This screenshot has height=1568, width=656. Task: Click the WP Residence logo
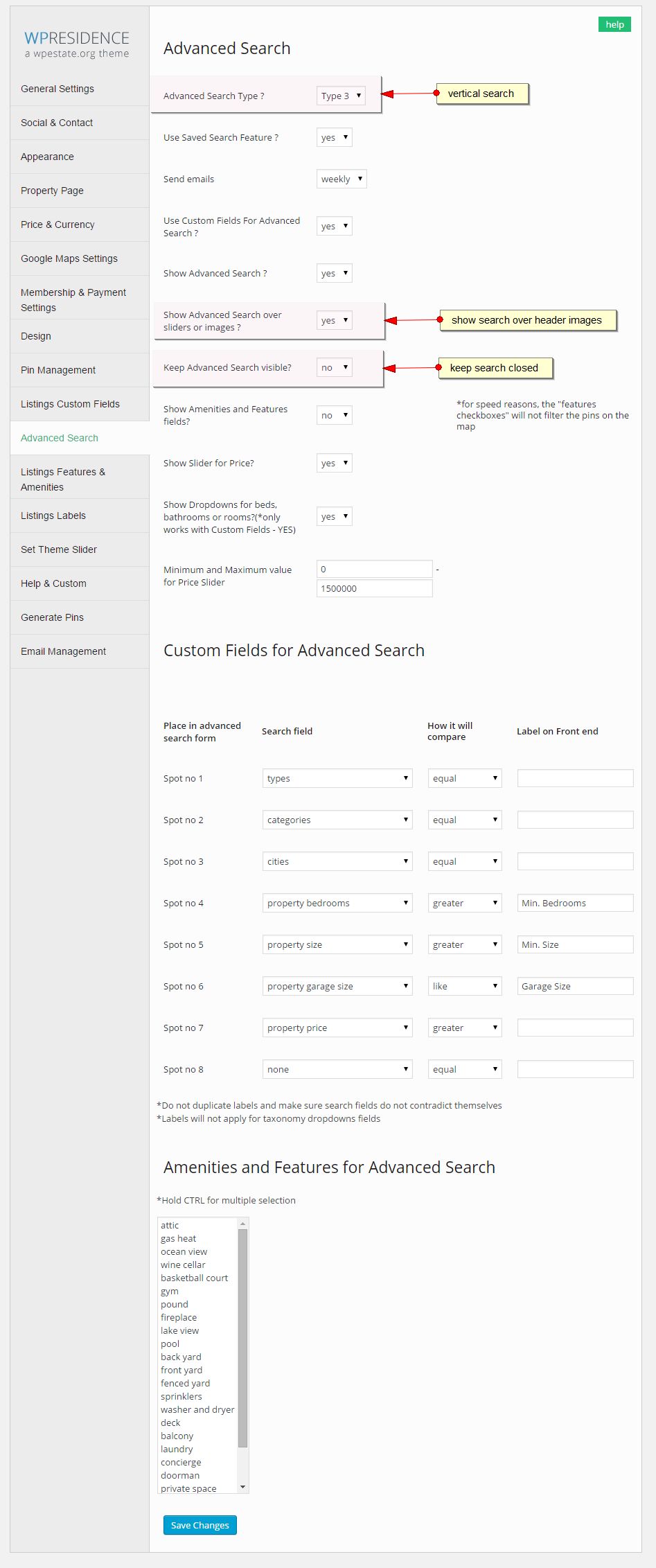pyautogui.click(x=76, y=44)
